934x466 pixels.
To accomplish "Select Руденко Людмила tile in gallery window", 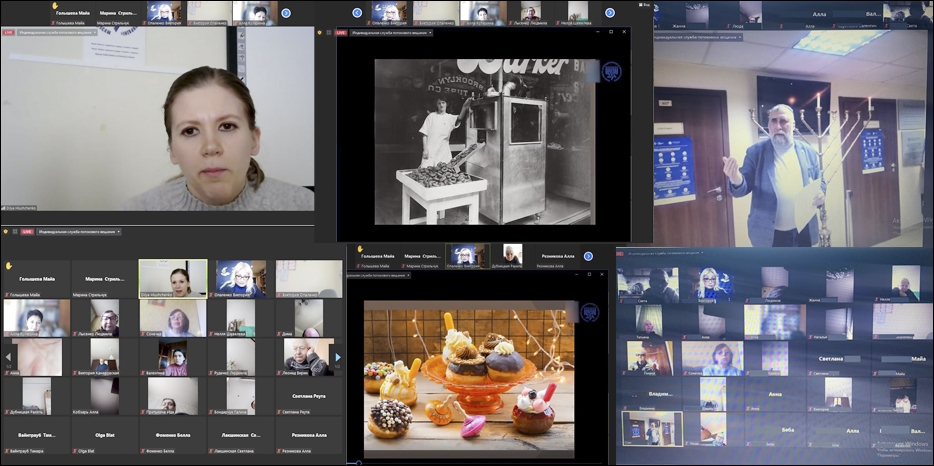I will pyautogui.click(x=241, y=358).
